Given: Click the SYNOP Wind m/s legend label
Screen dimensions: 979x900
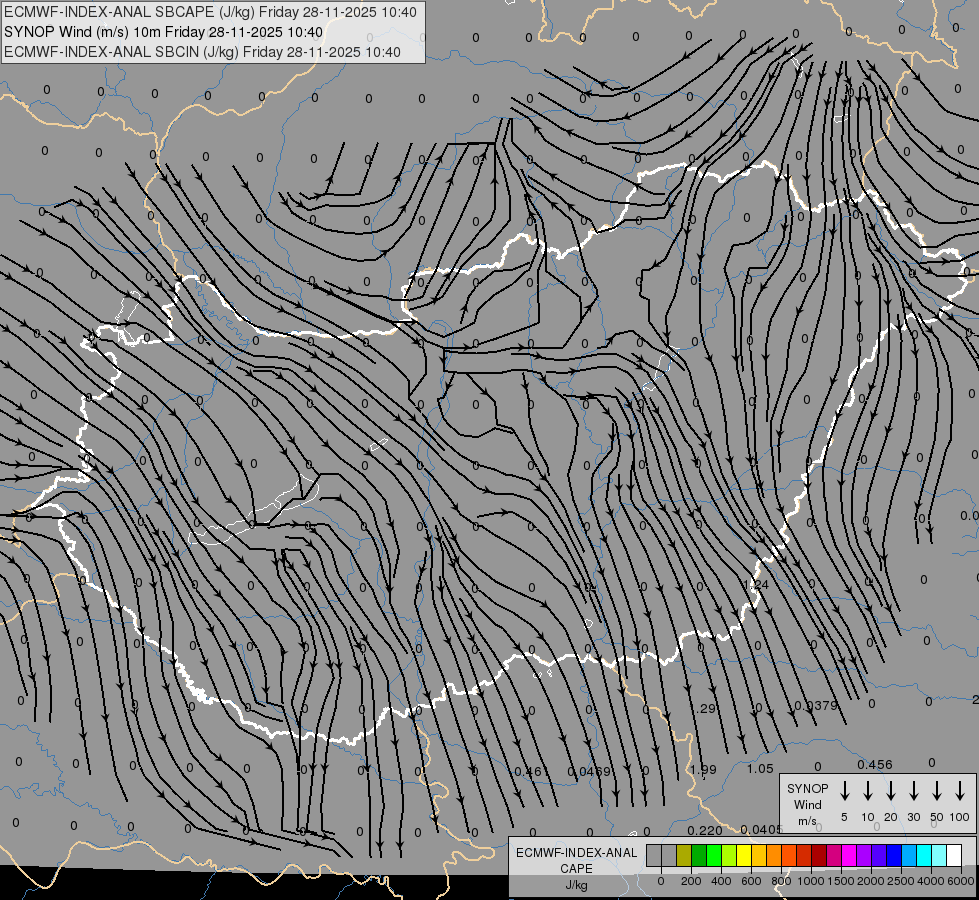Looking at the screenshot, I should (x=807, y=805).
